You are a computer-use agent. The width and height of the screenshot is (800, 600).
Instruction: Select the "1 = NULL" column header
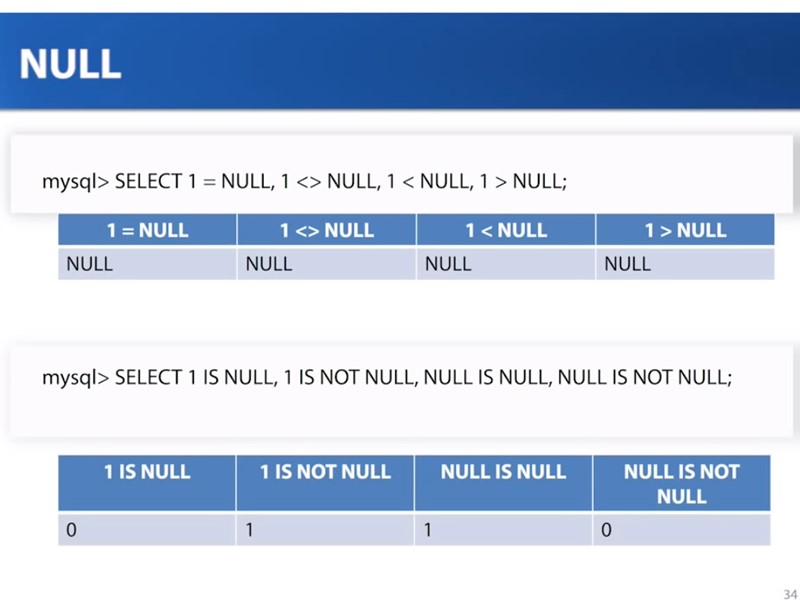[147, 230]
